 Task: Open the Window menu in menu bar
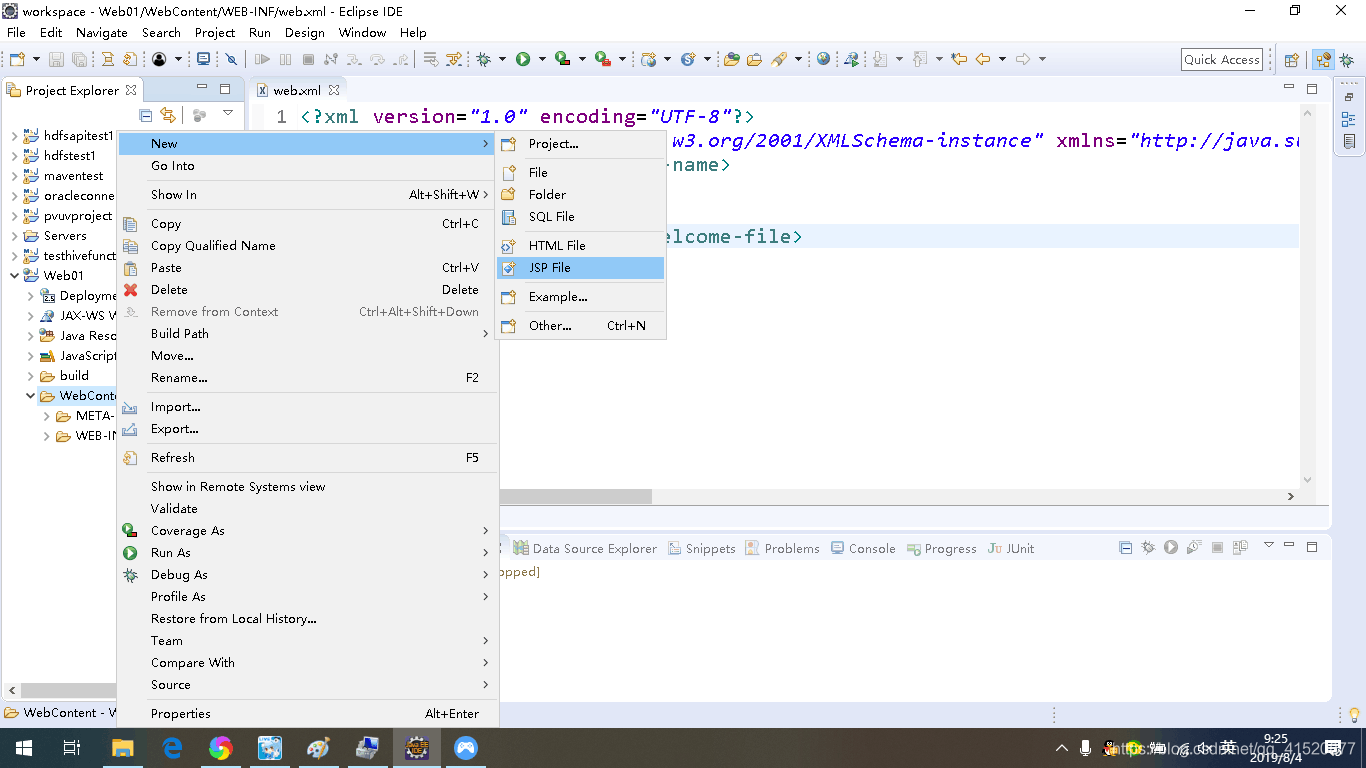click(362, 32)
